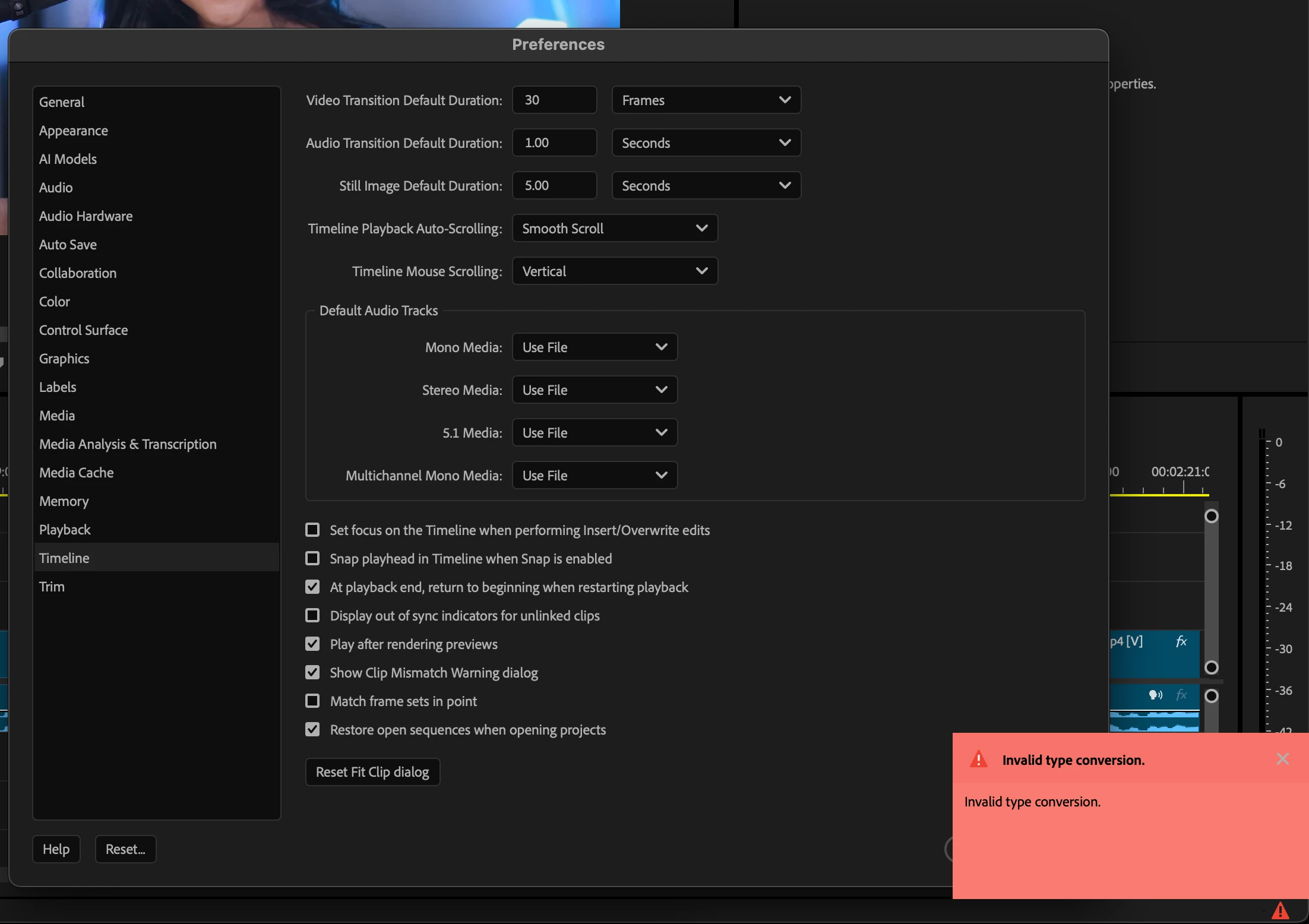Open the Stereo Media dropdown
The height and width of the screenshot is (924, 1309).
(x=595, y=390)
